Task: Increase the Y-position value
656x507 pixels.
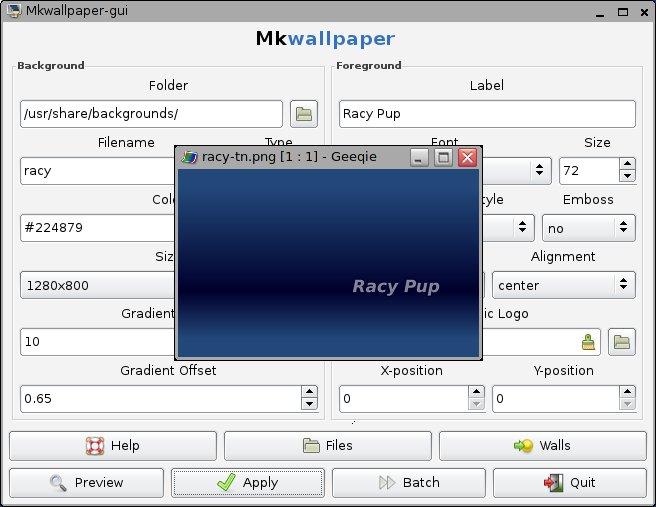Action: [627, 392]
